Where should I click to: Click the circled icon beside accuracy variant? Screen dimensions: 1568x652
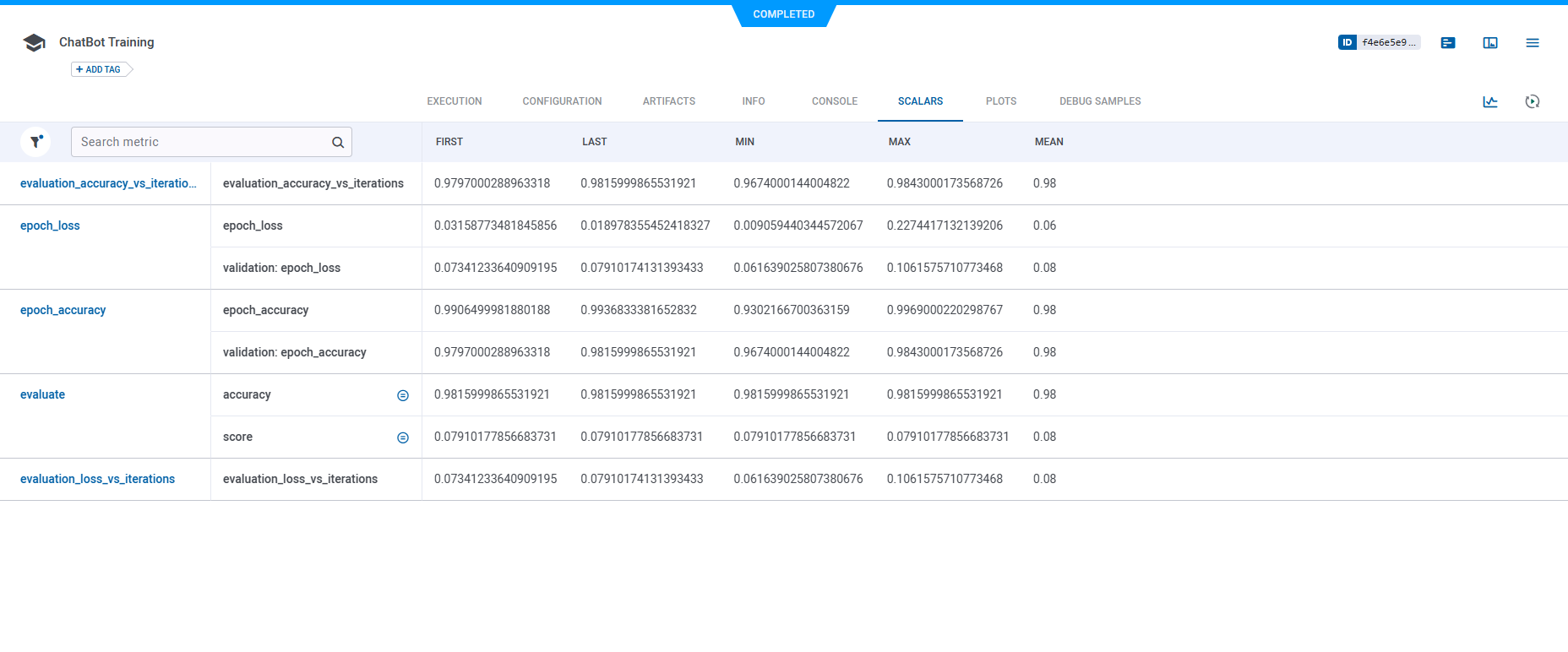[x=403, y=395]
